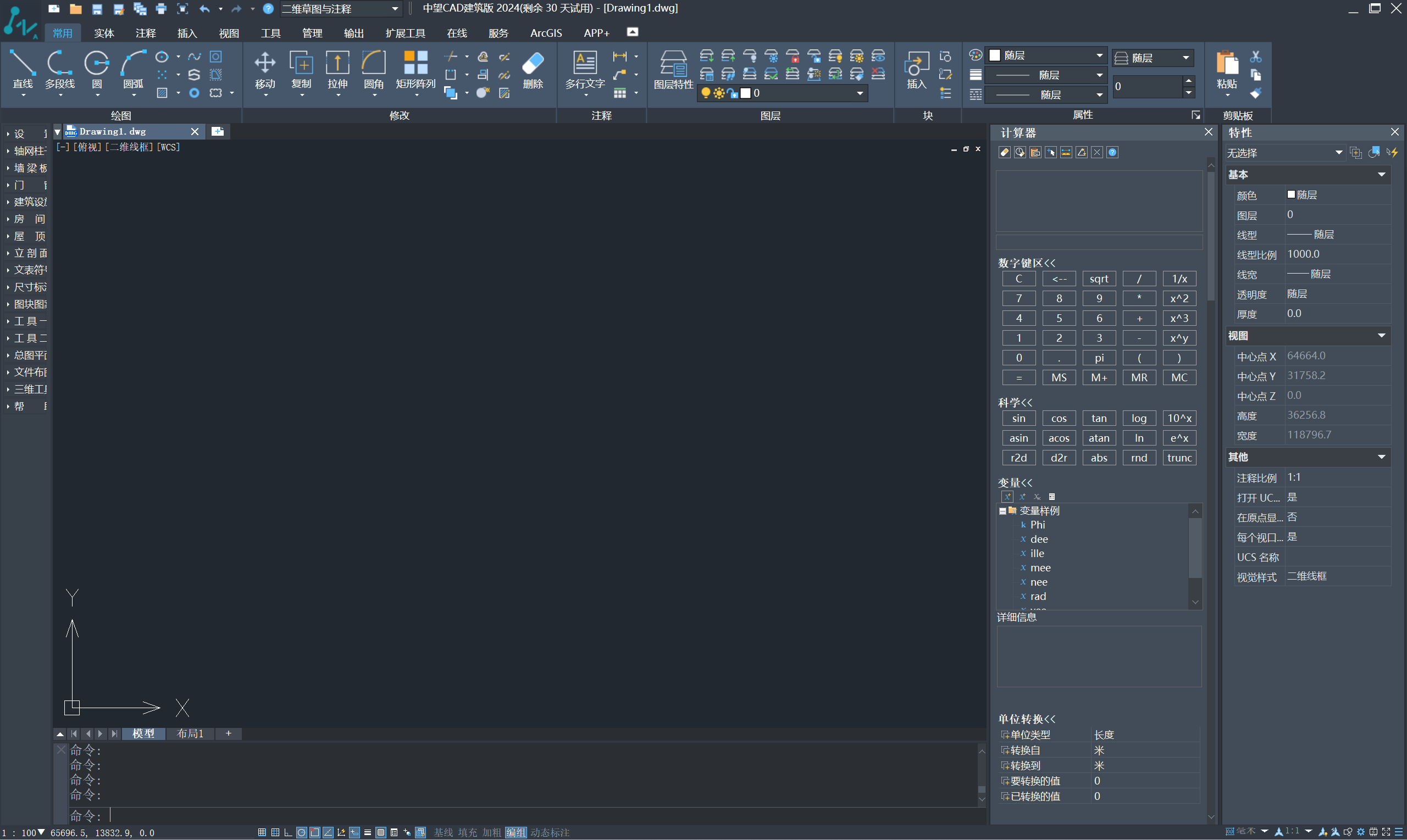Screen dimensions: 1407x840
Task: Click the x^2 calculator button
Action: (1179, 298)
